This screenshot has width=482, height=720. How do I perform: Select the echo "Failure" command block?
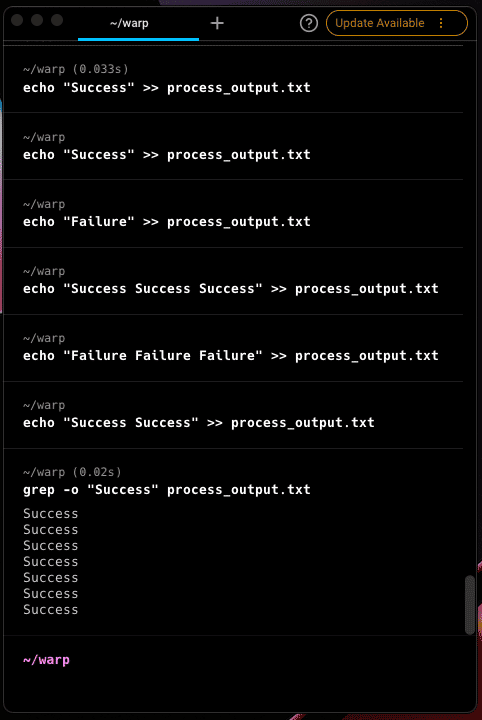(233, 214)
